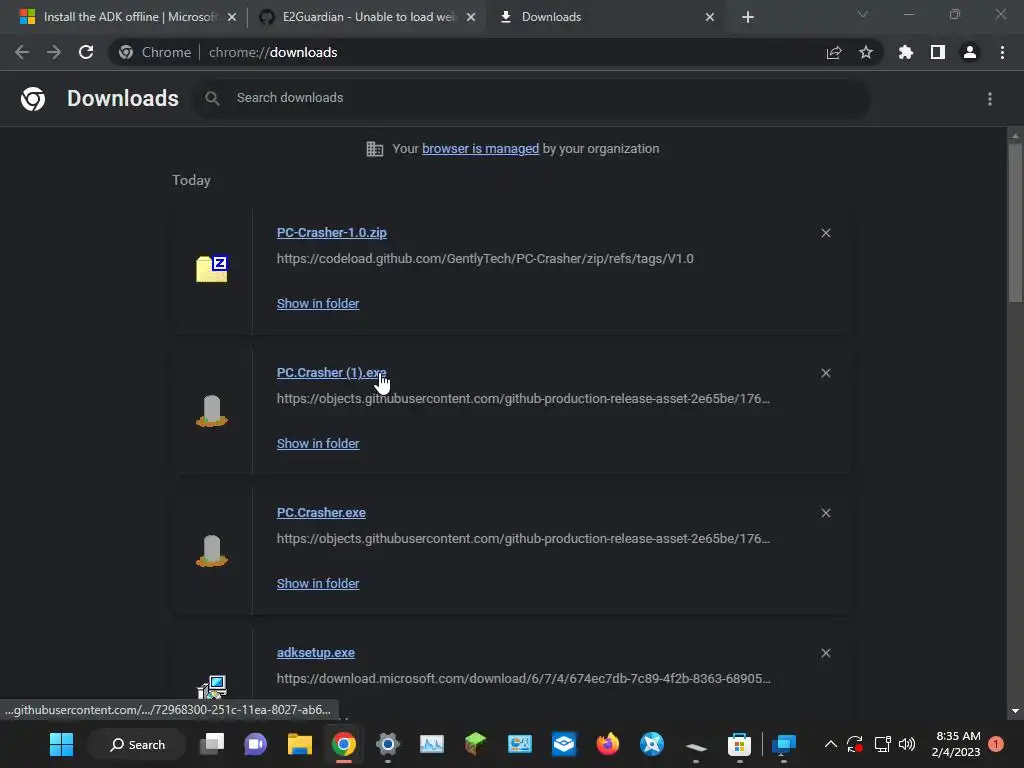Open Downloads page more actions menu

[990, 99]
